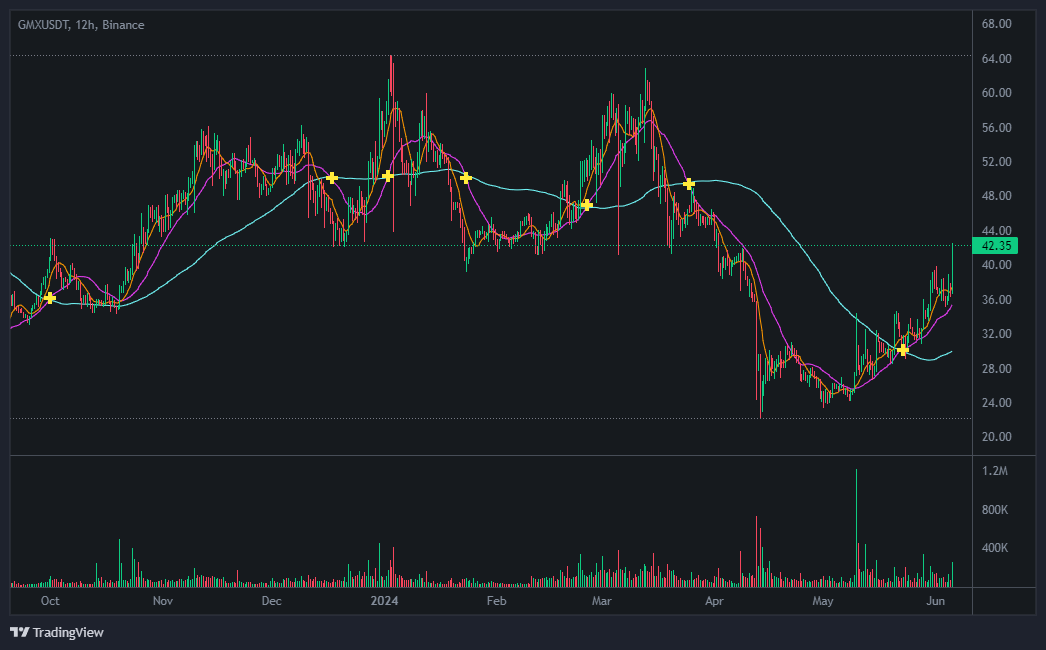Click the yellow cross marker above the 2024 label
Image resolution: width=1046 pixels, height=650 pixels.
tap(387, 177)
